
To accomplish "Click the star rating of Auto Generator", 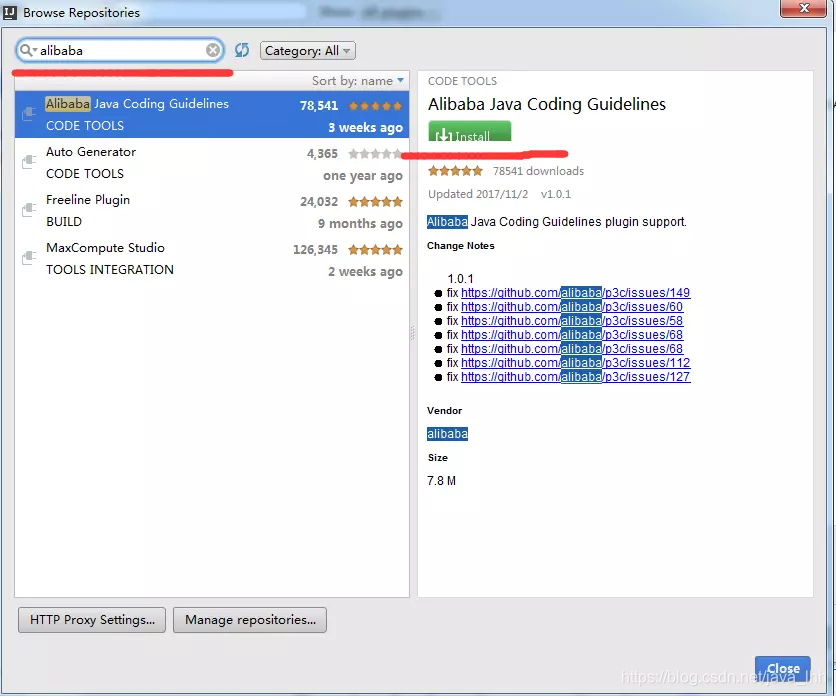I will click(375, 154).
